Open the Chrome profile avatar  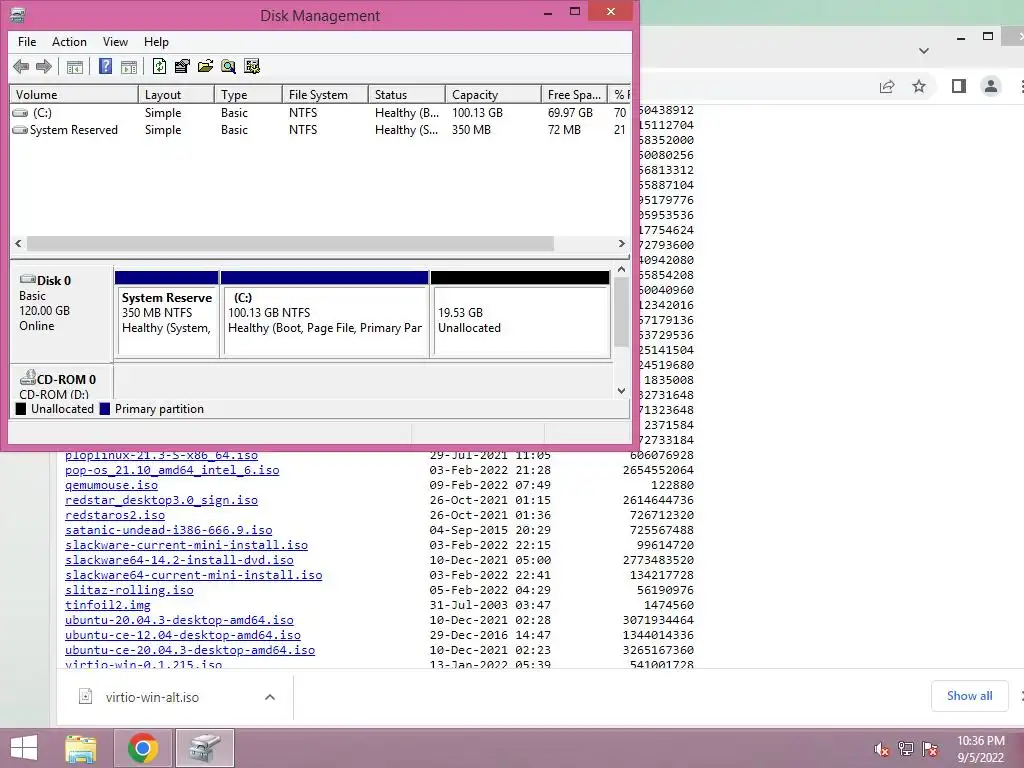pos(991,86)
